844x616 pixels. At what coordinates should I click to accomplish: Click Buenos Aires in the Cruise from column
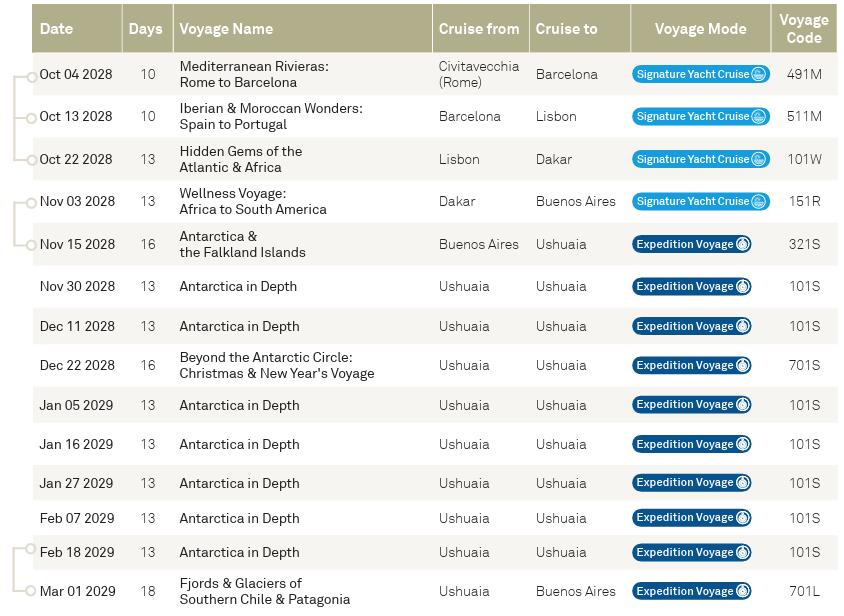click(479, 244)
